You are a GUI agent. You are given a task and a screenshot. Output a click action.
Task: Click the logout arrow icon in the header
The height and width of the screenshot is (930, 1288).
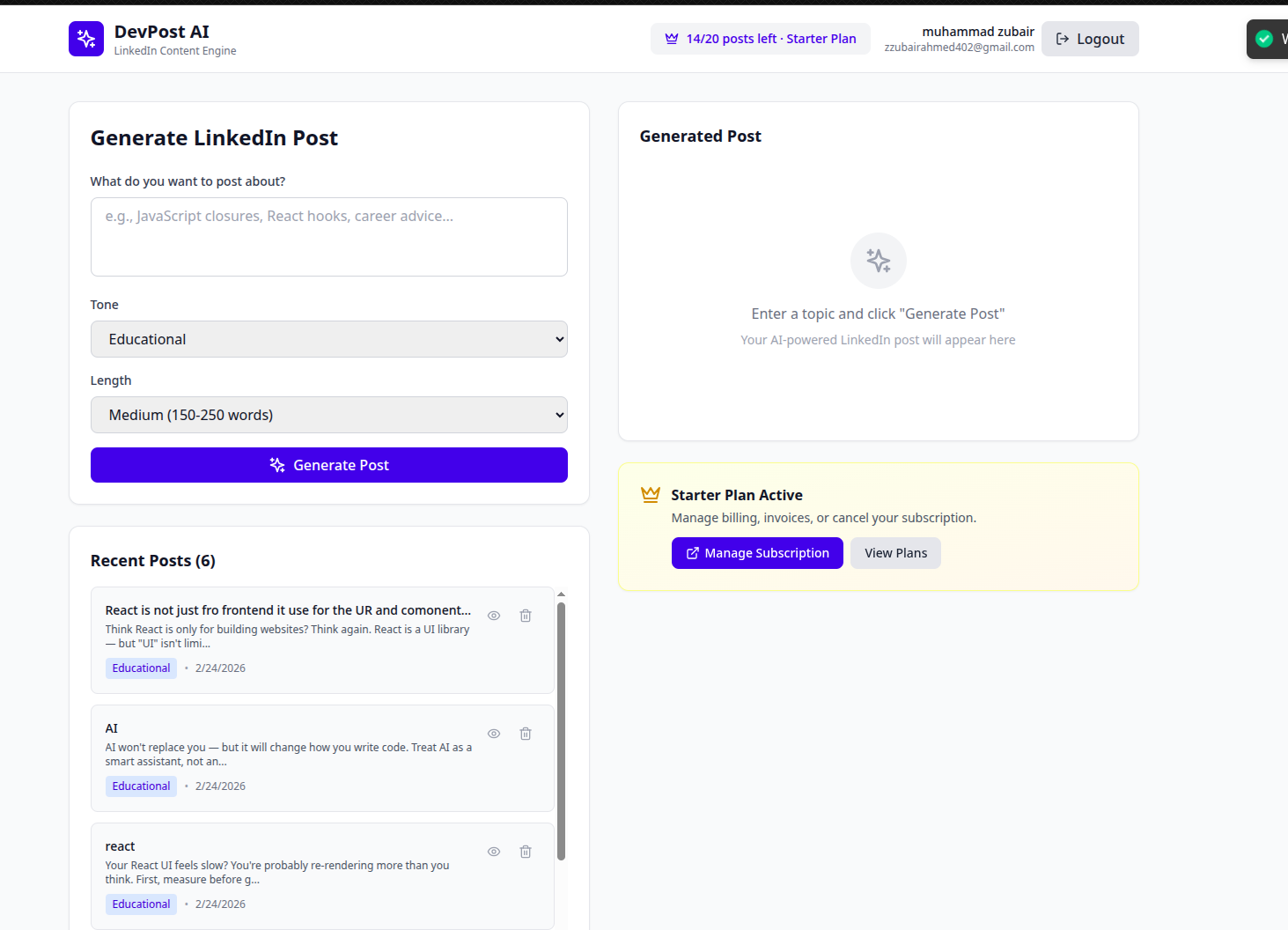tap(1064, 39)
